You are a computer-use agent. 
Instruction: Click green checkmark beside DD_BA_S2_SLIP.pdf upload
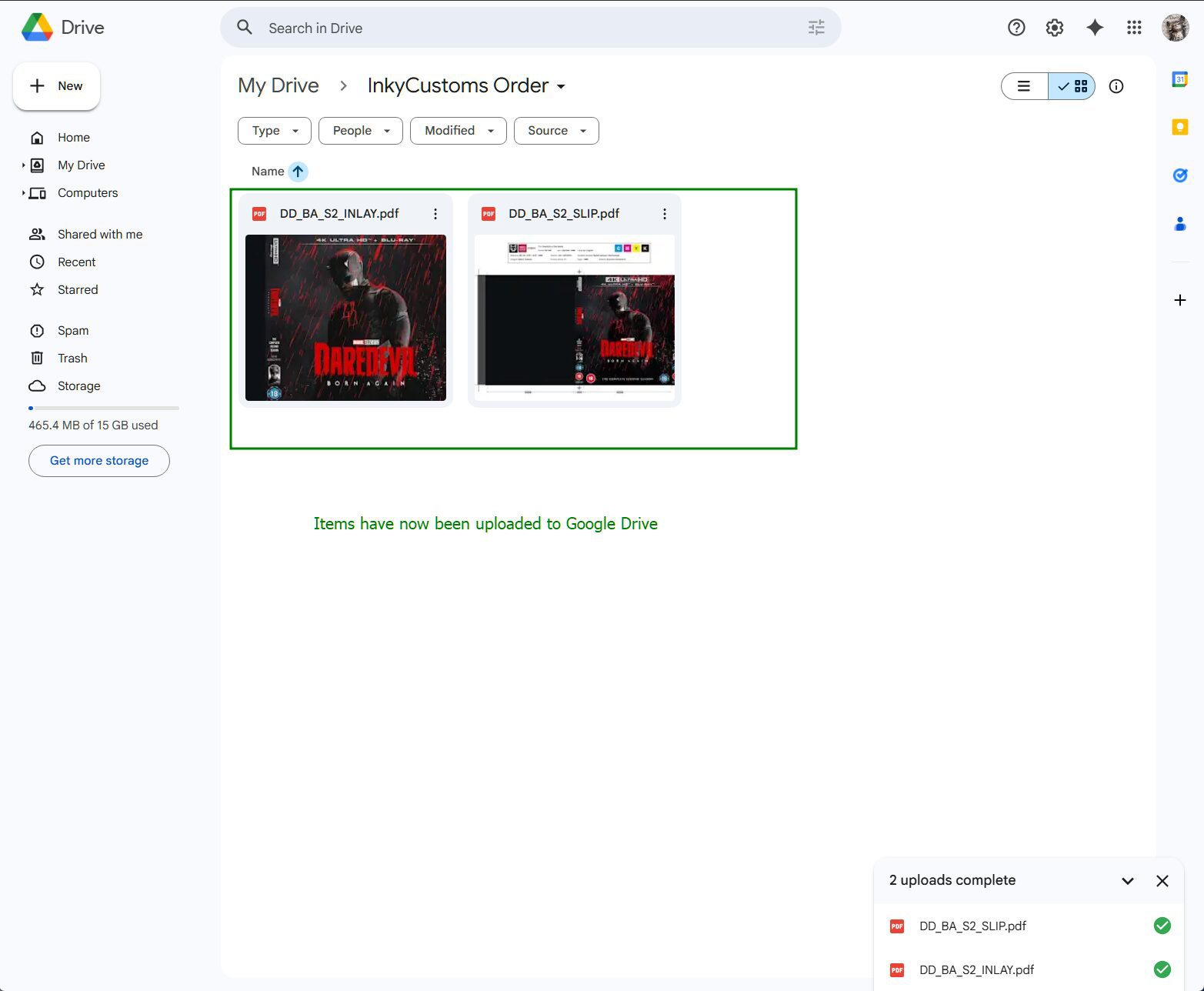pyautogui.click(x=1162, y=926)
